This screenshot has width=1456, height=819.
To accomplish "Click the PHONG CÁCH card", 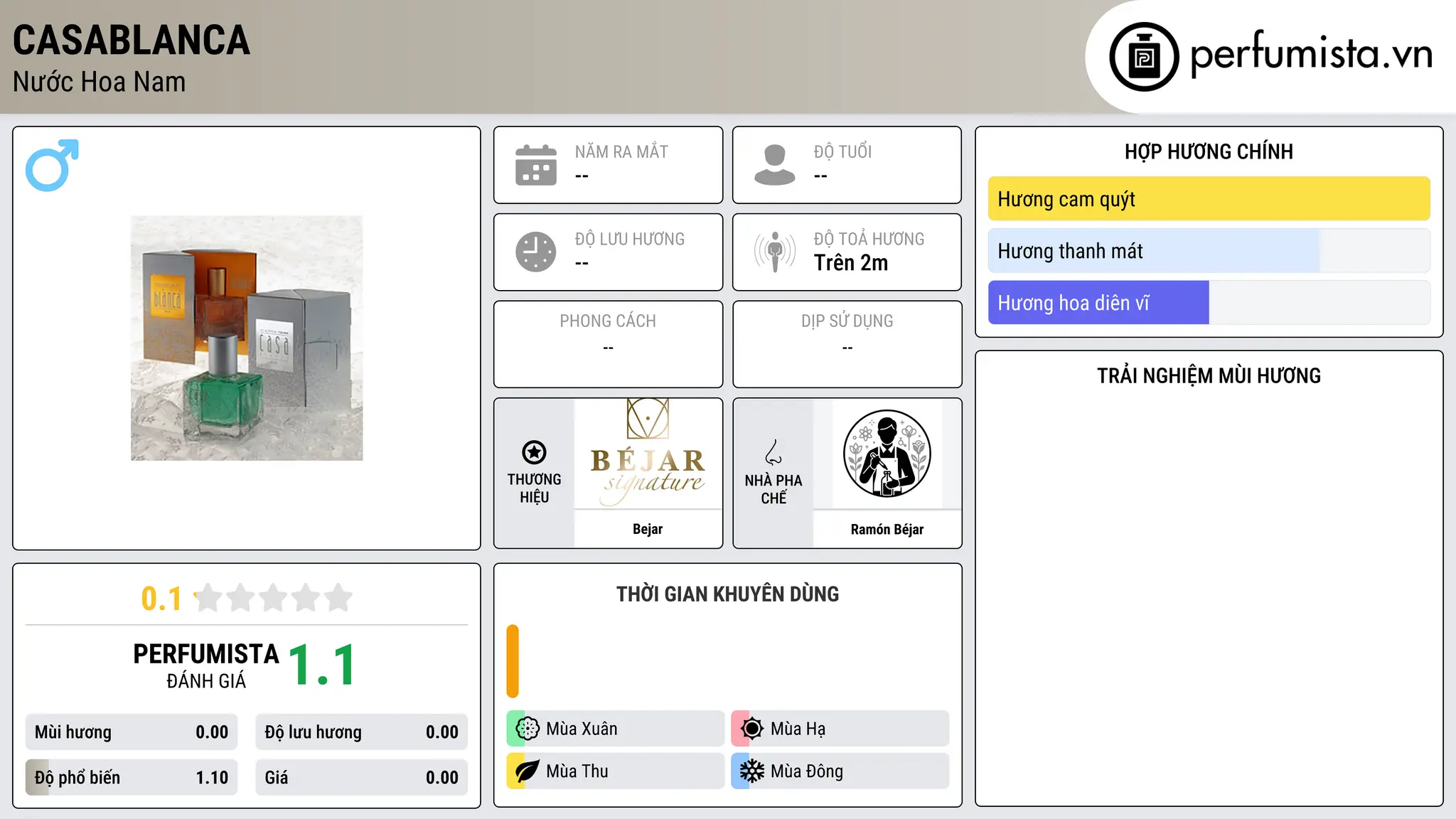I will tap(609, 344).
